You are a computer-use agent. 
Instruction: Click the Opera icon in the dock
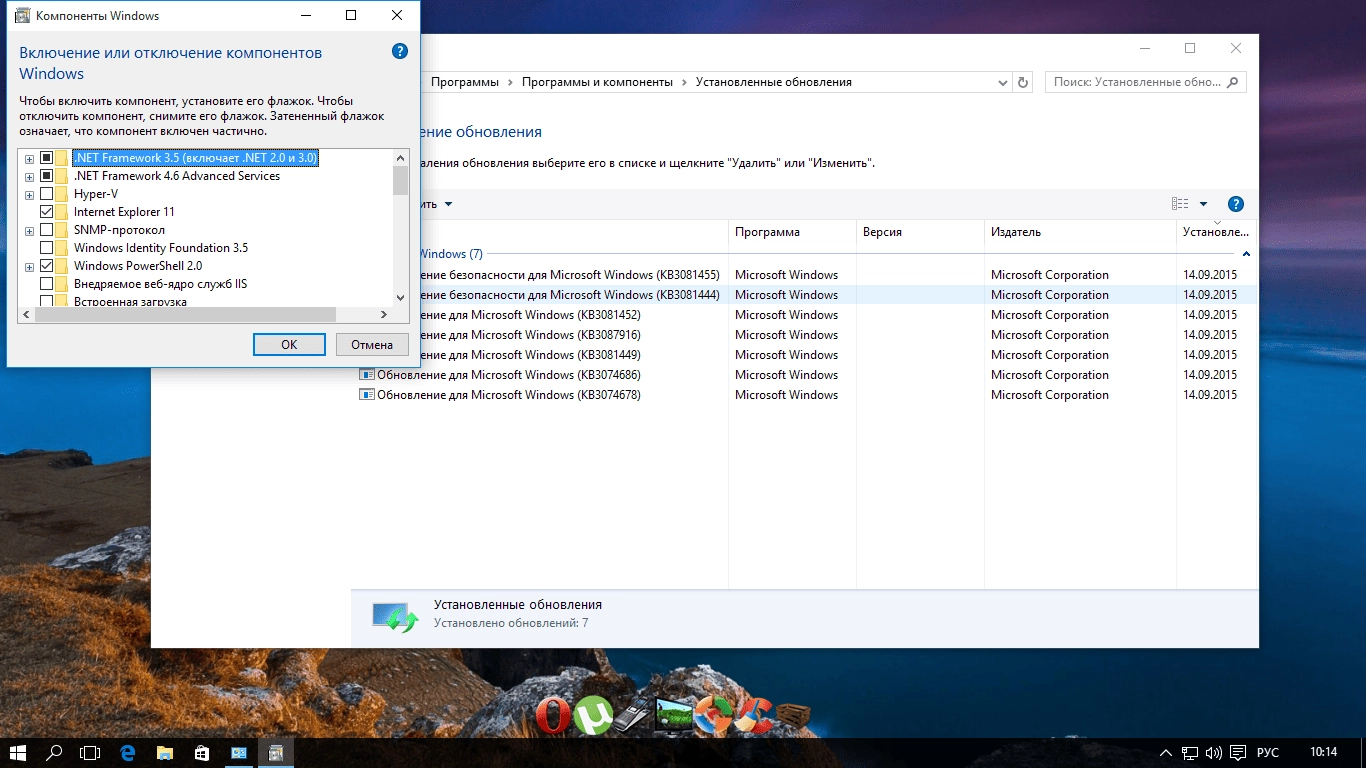[552, 716]
